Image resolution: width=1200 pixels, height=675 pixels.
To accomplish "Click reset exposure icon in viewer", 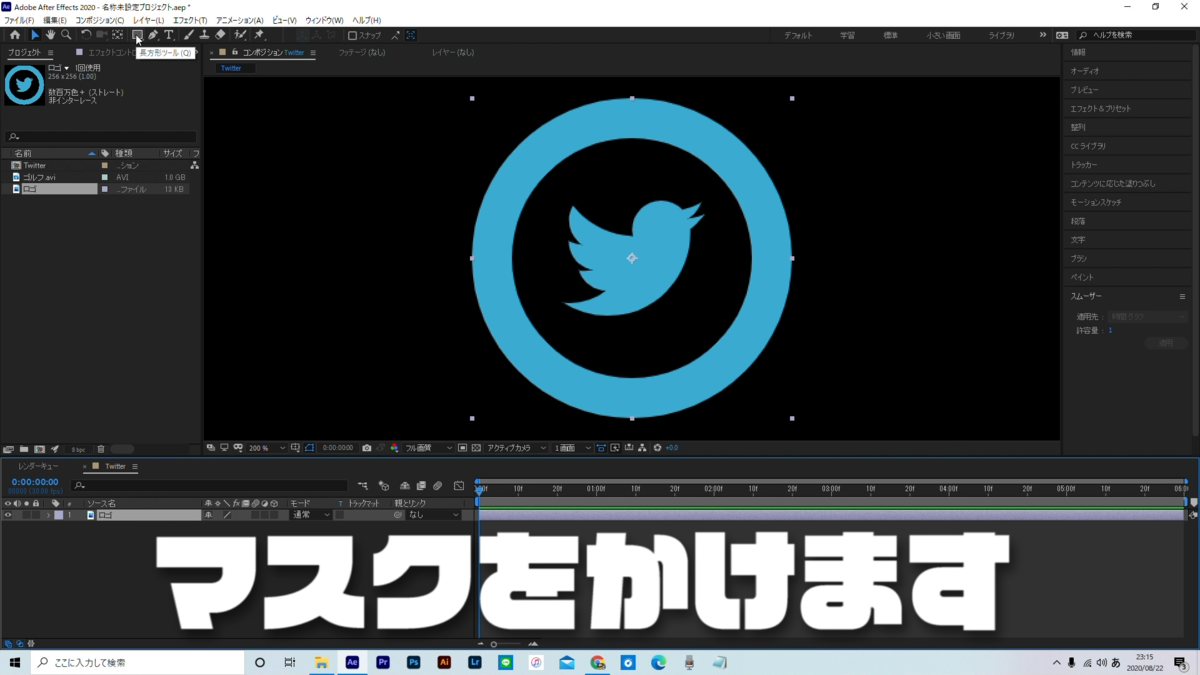I will 657,448.
